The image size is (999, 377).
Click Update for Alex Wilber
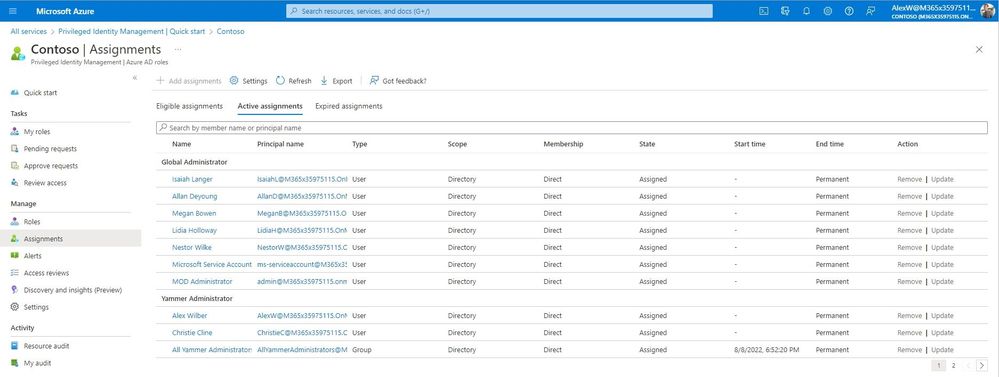coord(942,316)
